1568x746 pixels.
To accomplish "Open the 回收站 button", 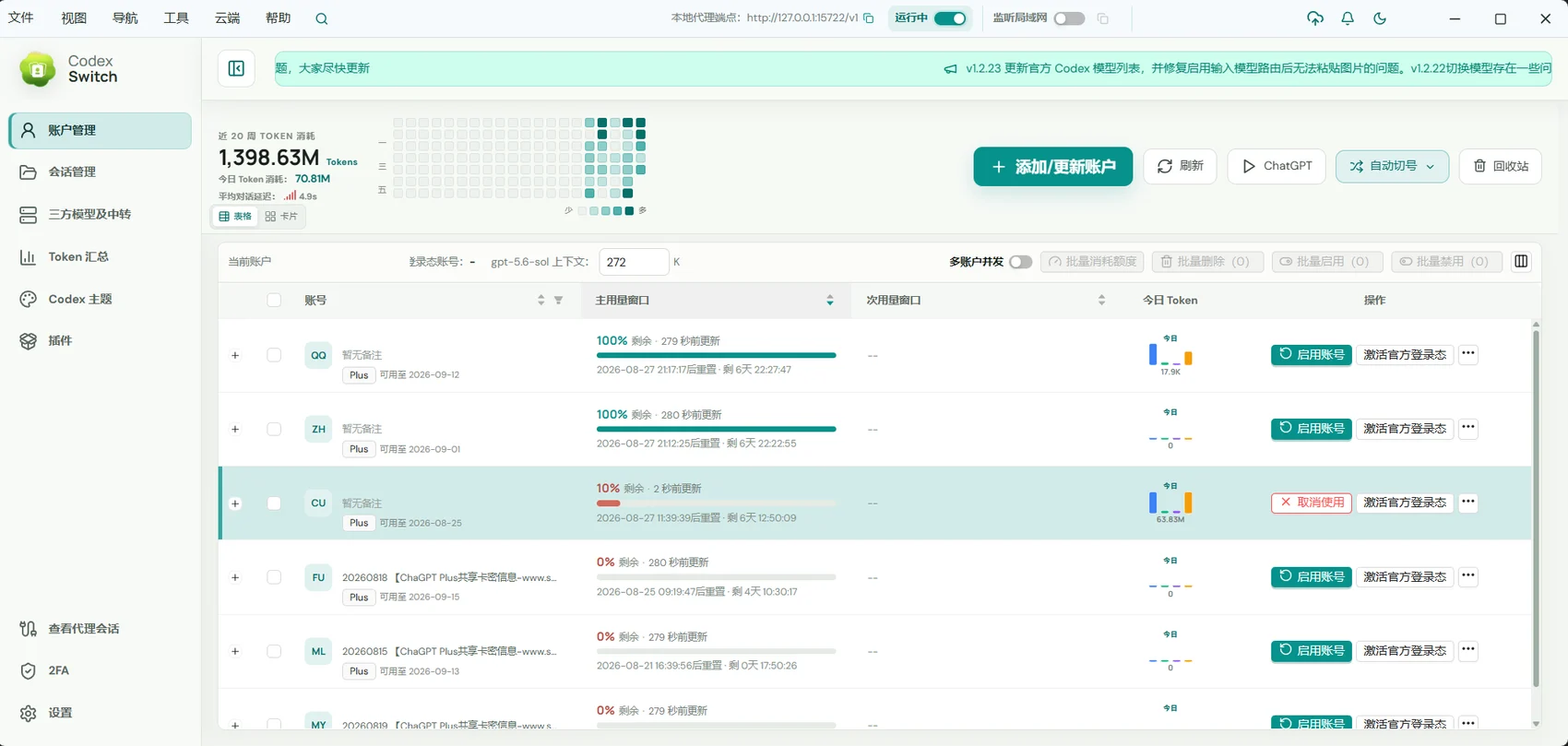I will pyautogui.click(x=1501, y=166).
